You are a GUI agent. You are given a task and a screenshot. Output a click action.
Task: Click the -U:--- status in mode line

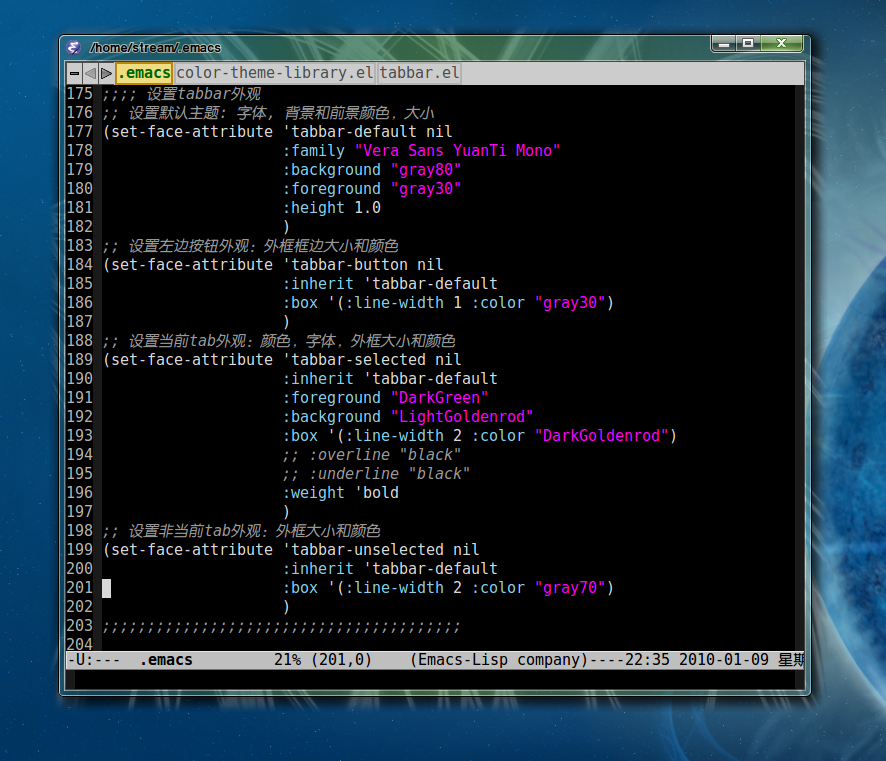pyautogui.click(x=94, y=660)
